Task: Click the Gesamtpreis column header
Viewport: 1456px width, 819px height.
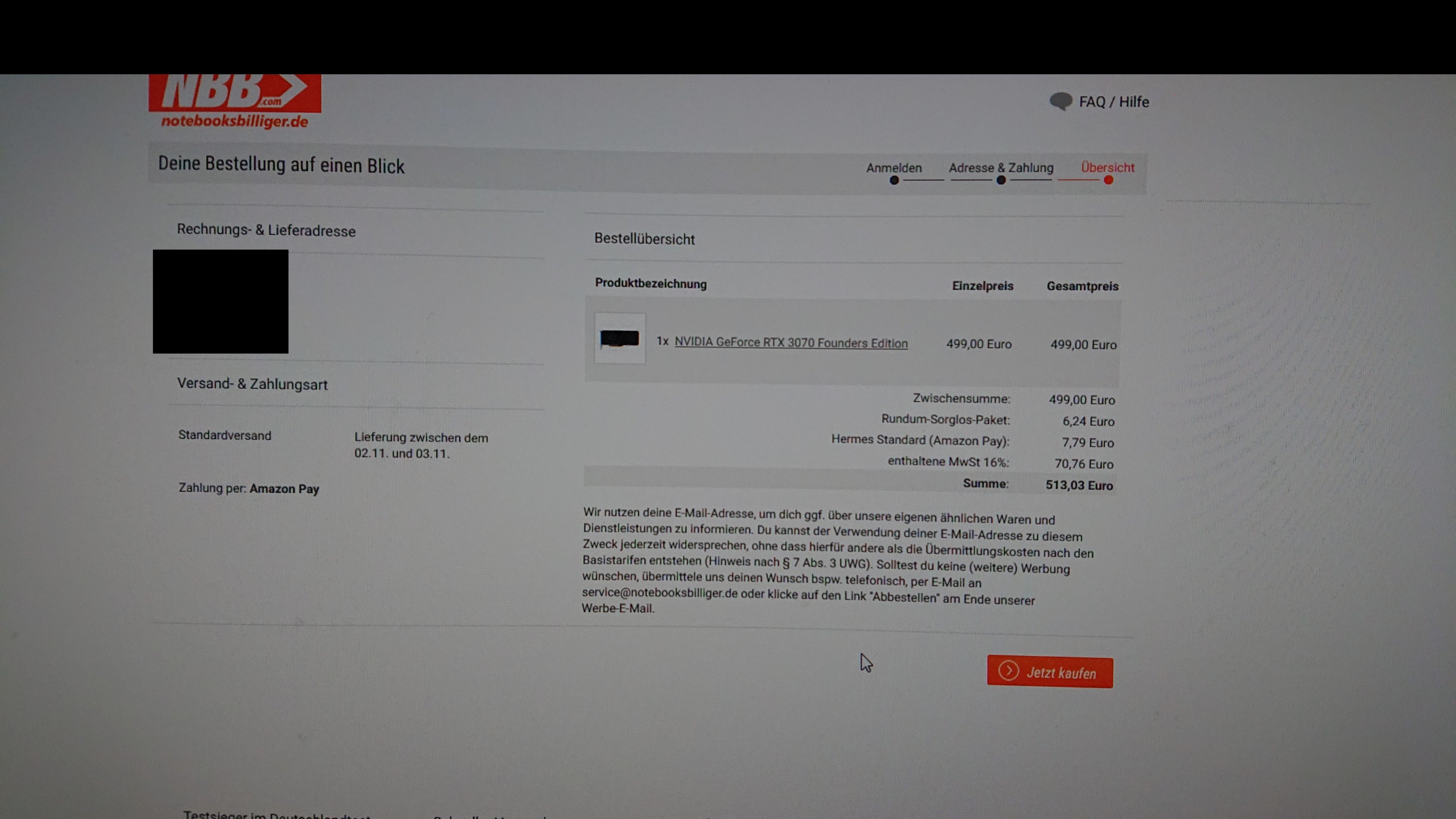Action: [1083, 286]
